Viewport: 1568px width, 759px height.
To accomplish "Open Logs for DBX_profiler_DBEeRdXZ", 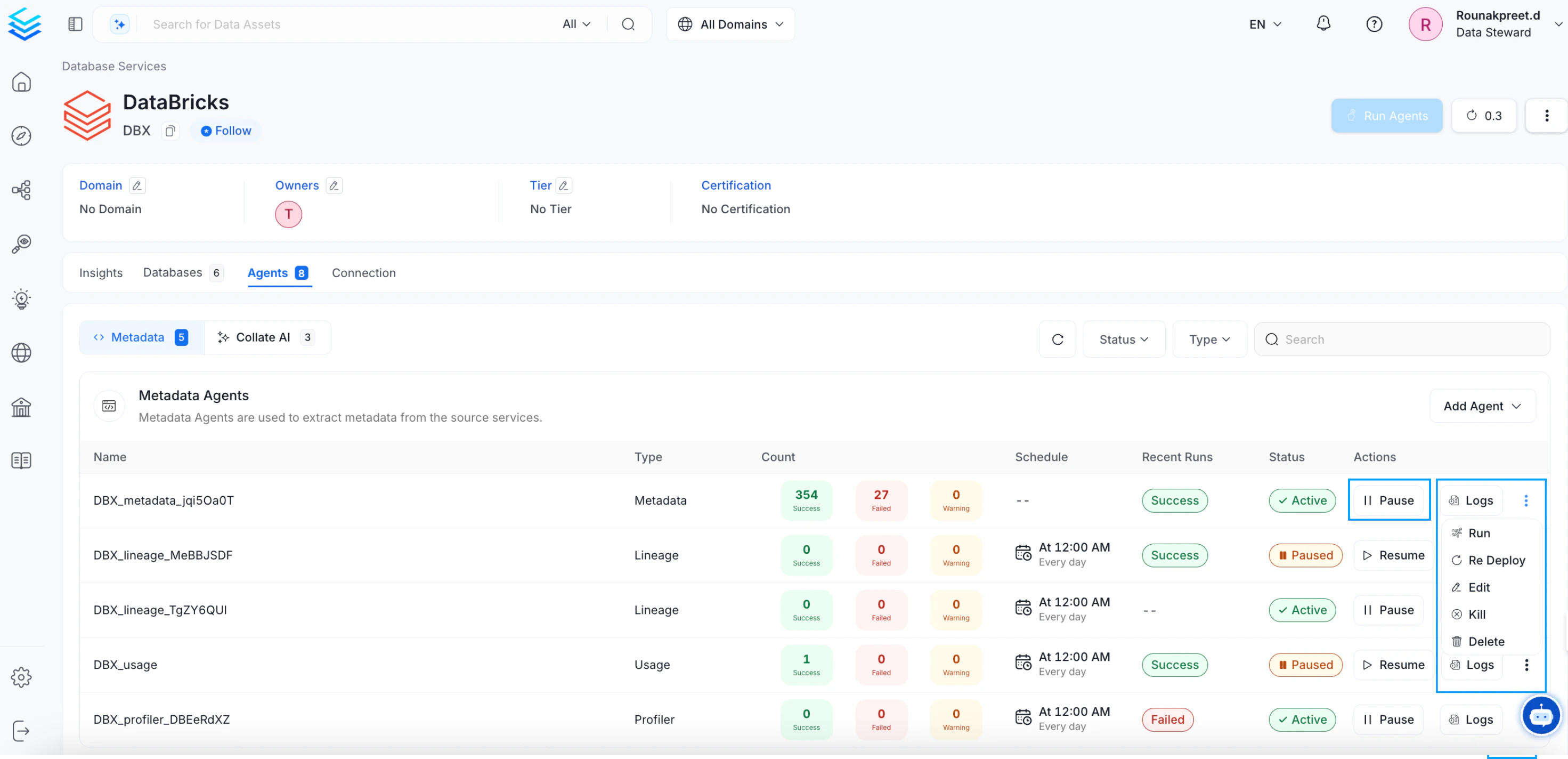I will click(1470, 720).
